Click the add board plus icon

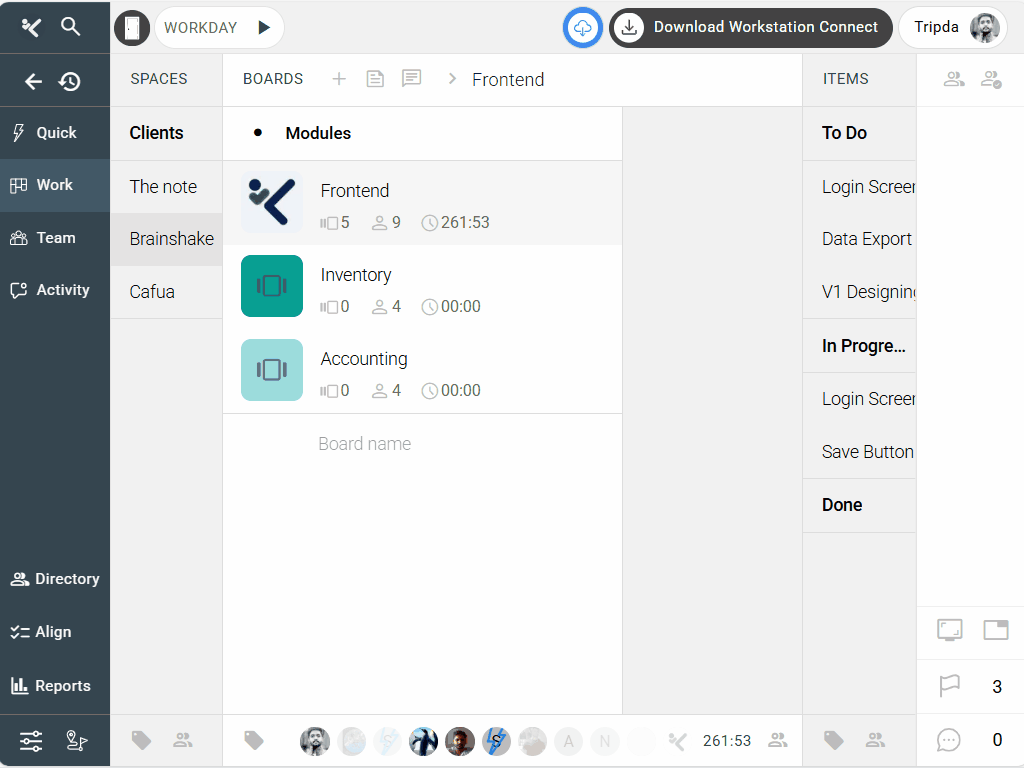coord(339,79)
